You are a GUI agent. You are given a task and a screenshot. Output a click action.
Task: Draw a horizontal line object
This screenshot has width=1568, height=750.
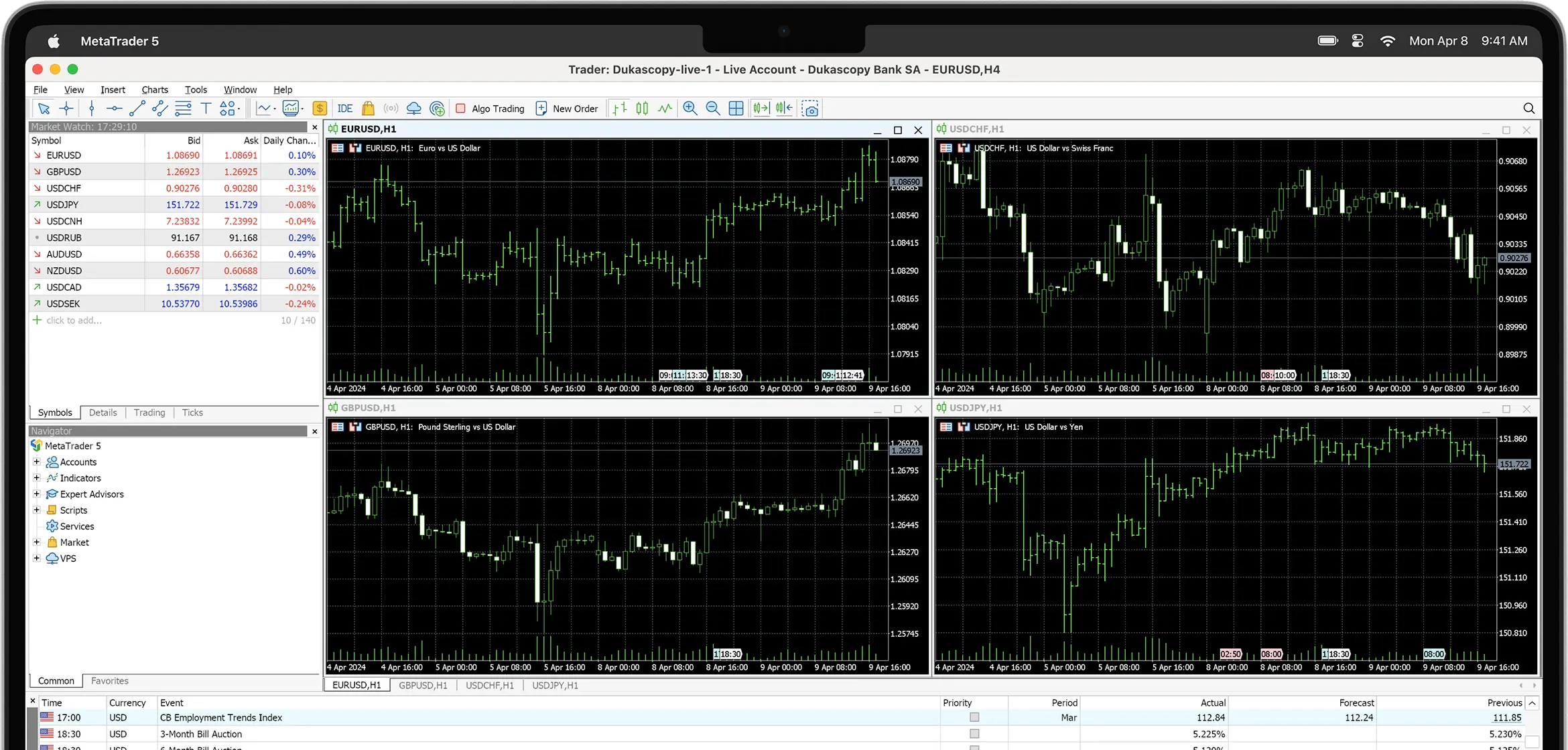(115, 108)
